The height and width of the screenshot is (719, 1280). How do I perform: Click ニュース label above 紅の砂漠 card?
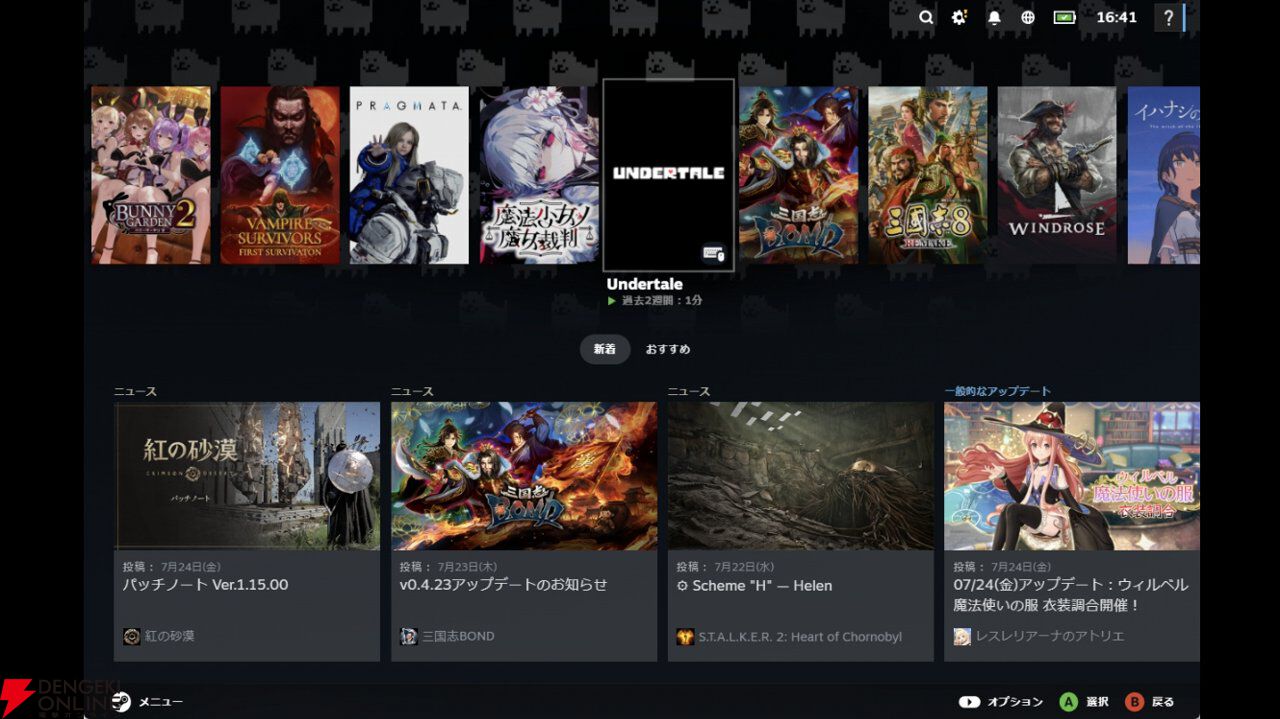[135, 391]
